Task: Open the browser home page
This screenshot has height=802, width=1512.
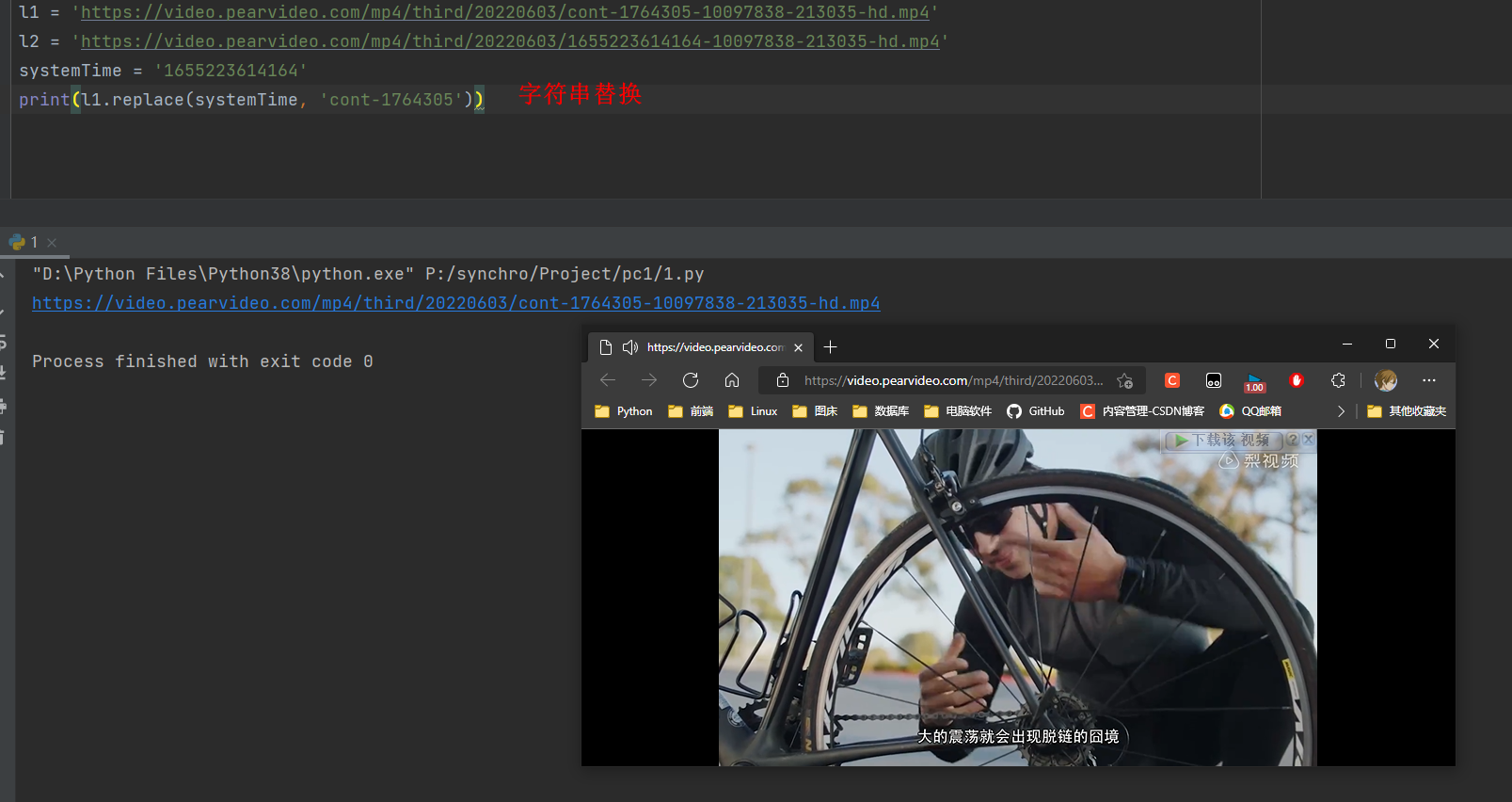Action: coord(732,380)
